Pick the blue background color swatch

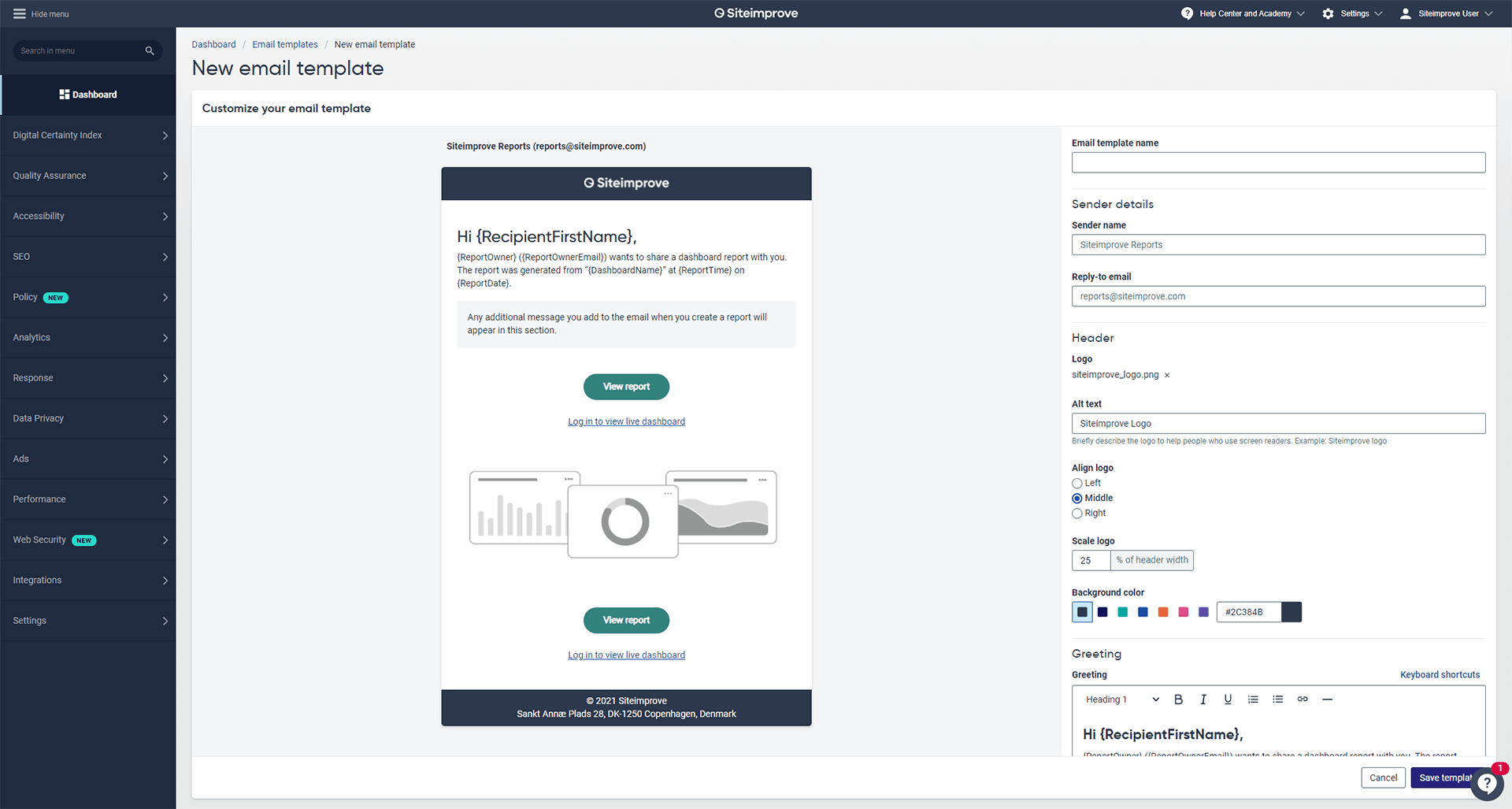click(x=1143, y=612)
